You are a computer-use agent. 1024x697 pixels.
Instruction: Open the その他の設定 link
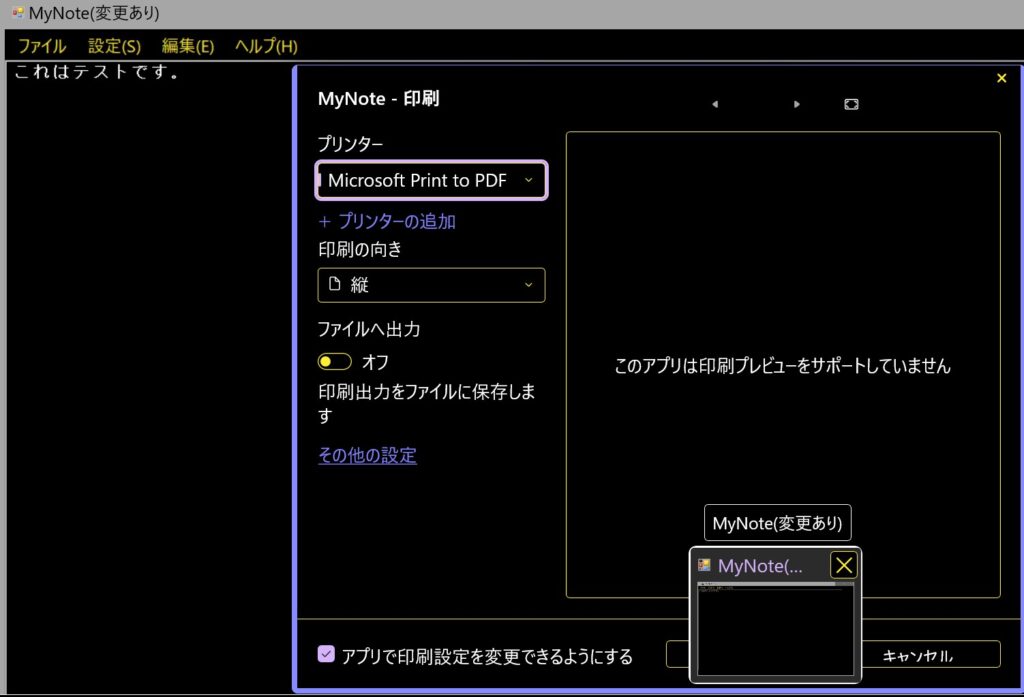click(x=367, y=455)
